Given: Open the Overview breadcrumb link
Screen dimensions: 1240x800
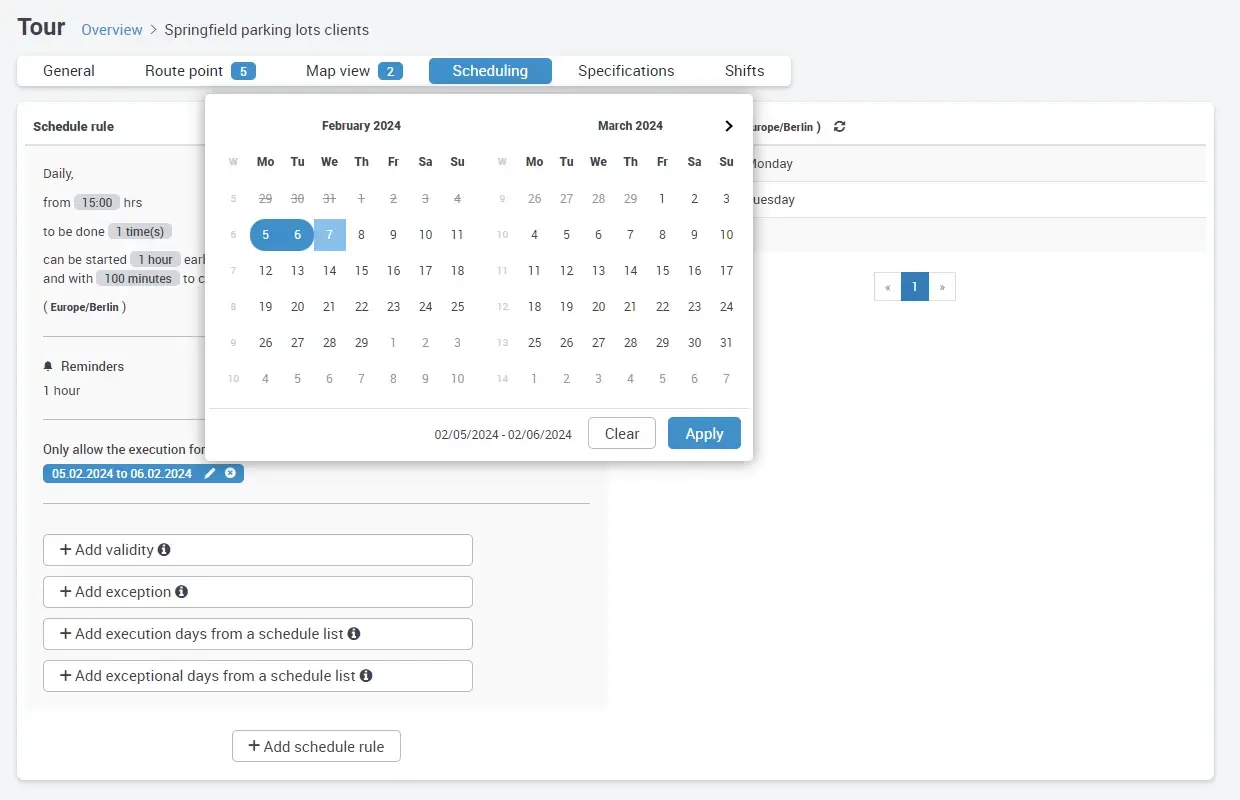Looking at the screenshot, I should click(x=111, y=30).
